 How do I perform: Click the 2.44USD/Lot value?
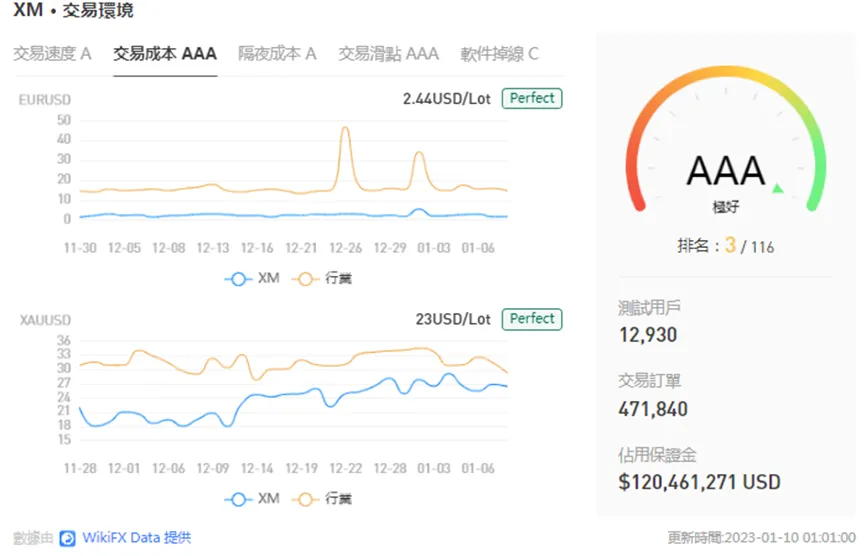coord(446,99)
